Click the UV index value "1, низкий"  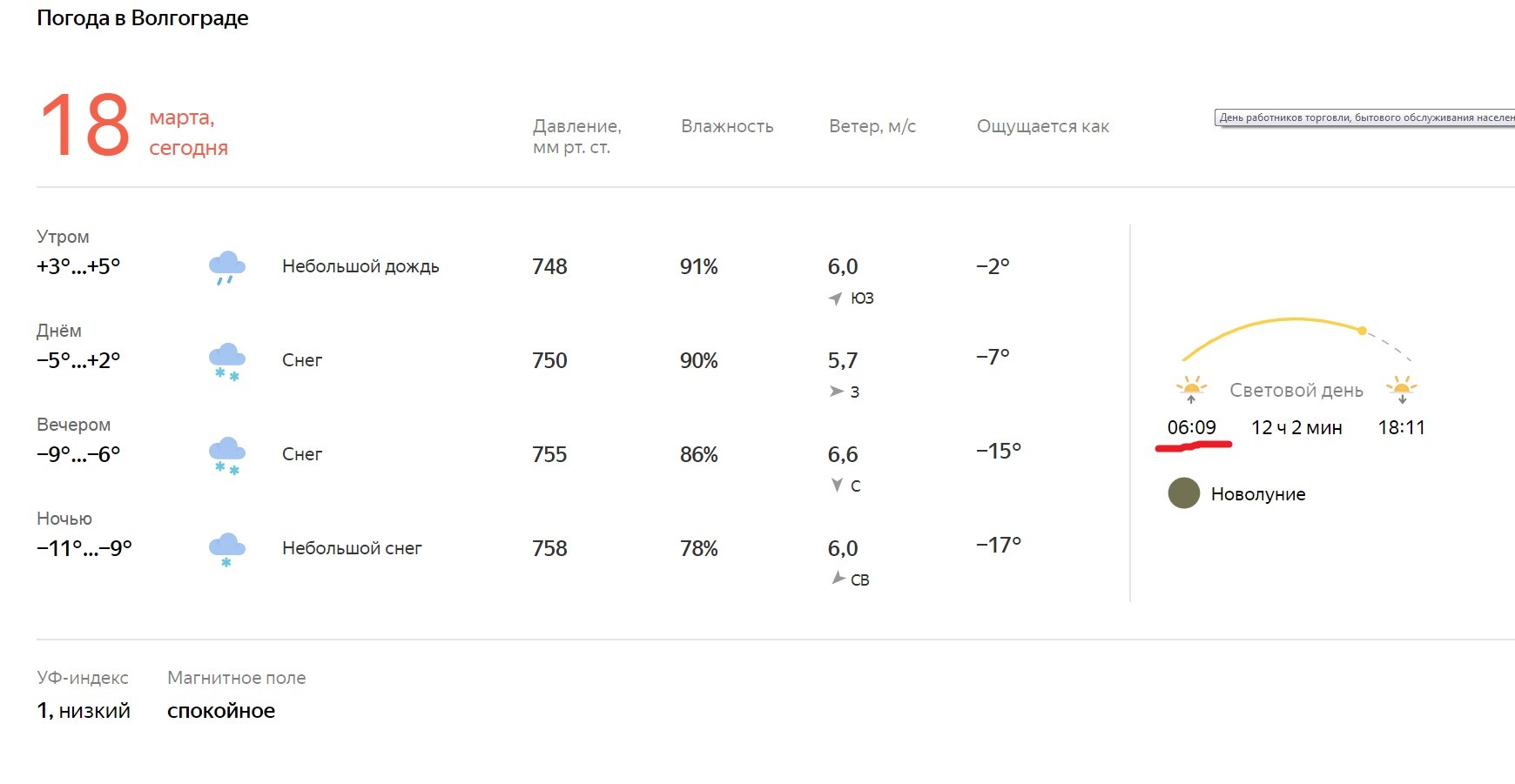[x=84, y=711]
